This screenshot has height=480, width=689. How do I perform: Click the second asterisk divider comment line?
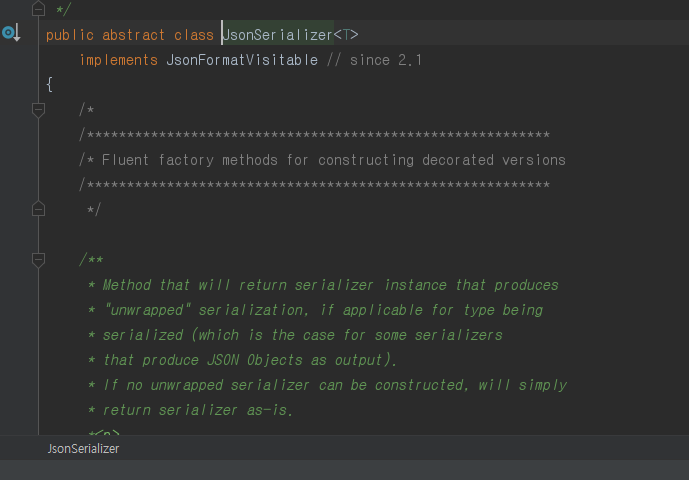pyautogui.click(x=314, y=185)
